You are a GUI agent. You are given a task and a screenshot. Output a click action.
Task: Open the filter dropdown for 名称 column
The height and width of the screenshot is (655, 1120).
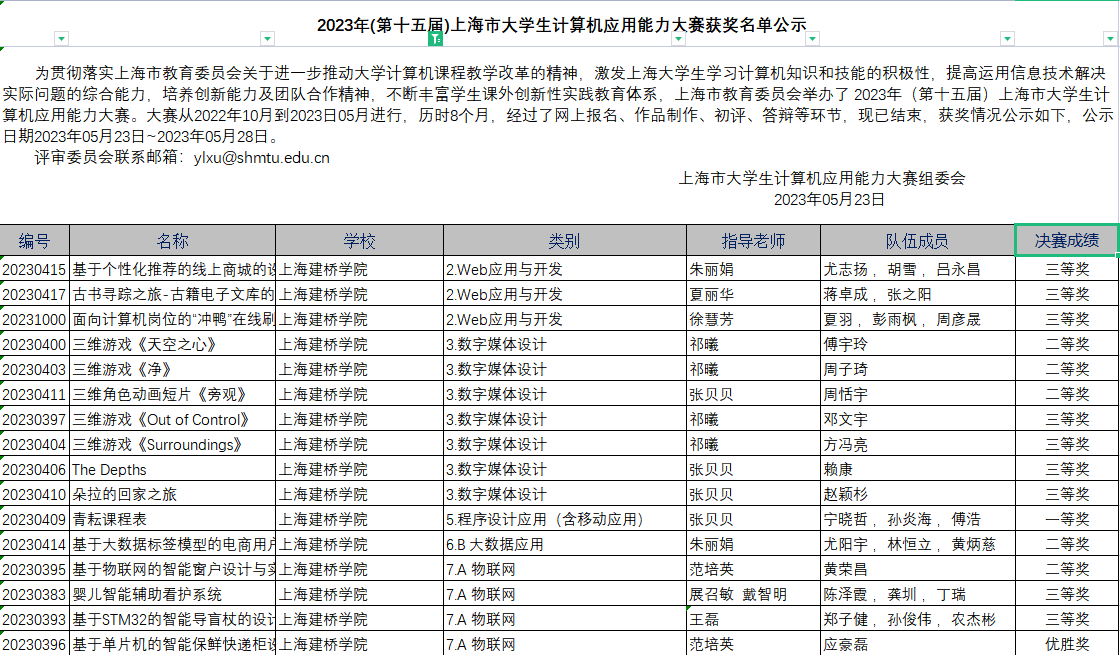[x=267, y=39]
